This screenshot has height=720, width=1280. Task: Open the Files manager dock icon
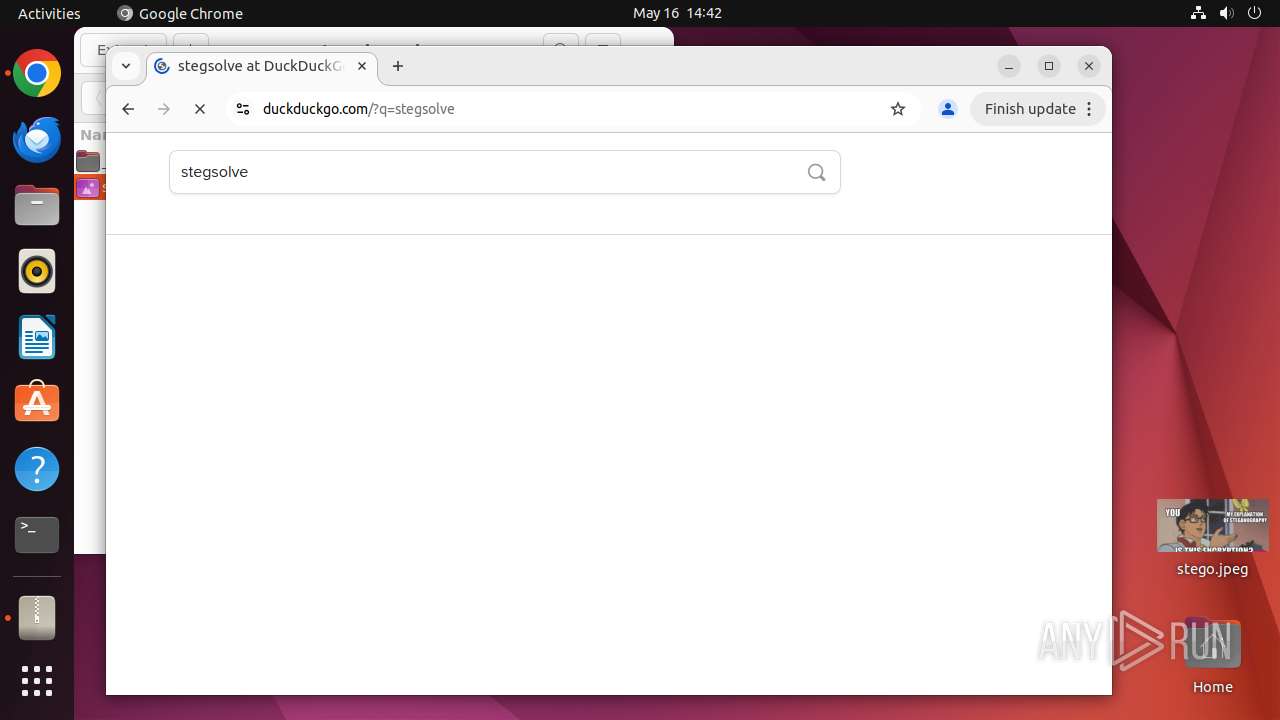(37, 206)
